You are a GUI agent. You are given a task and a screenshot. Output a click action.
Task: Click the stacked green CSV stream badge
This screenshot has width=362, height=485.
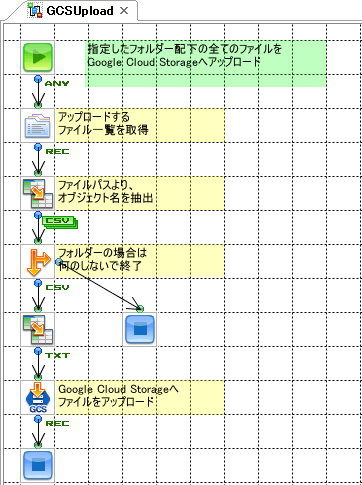60,223
